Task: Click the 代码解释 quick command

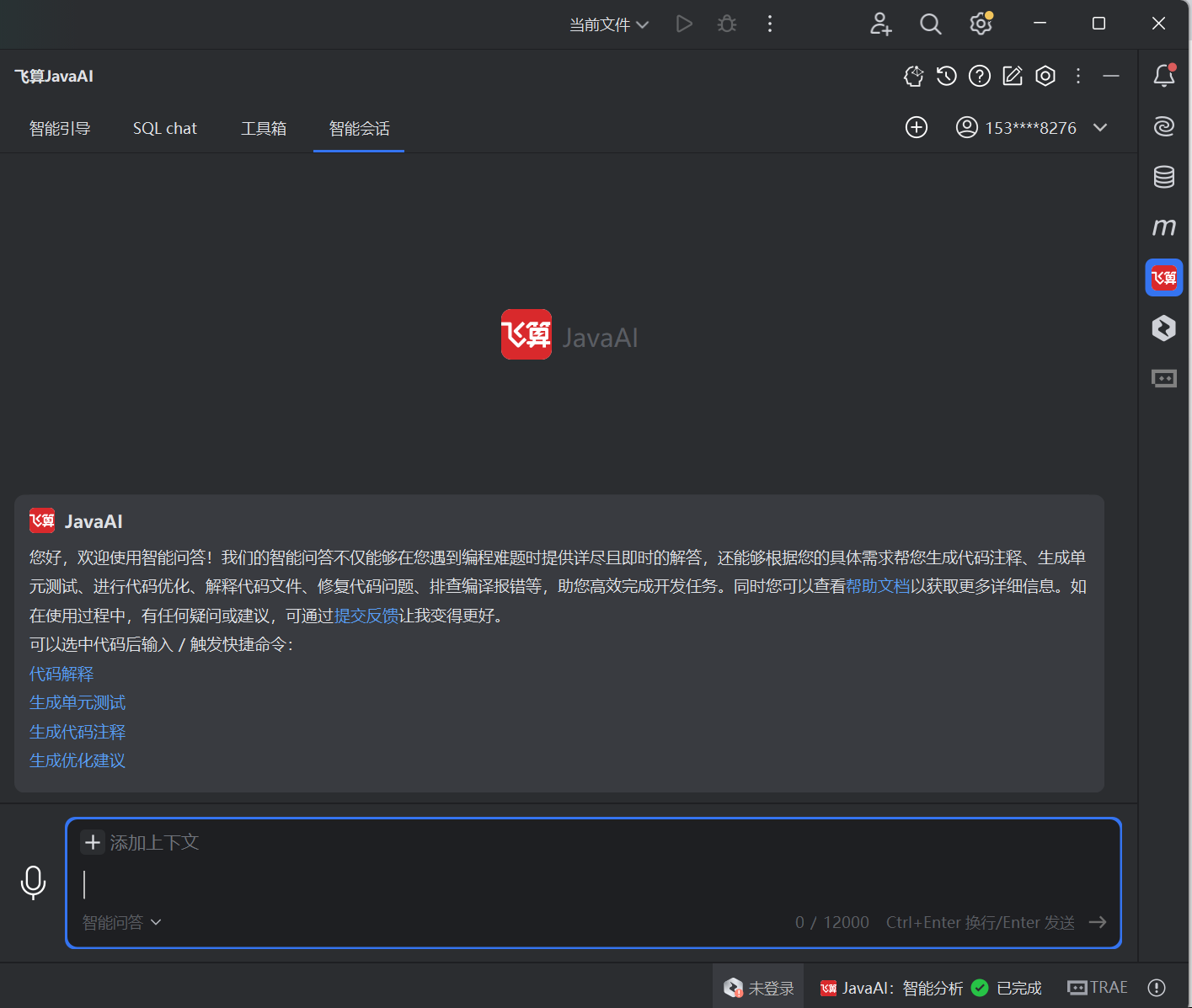Action: point(61,674)
